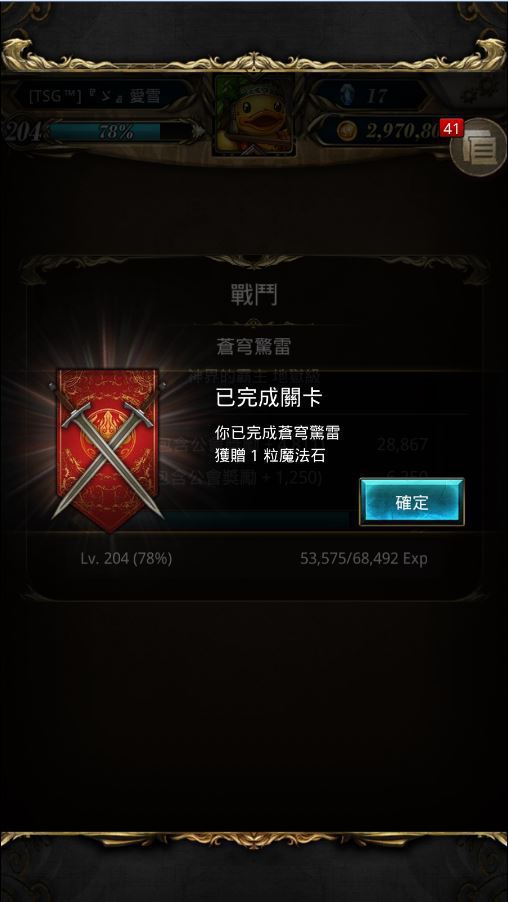
Task: Confirm the stage clear with the 確定 button
Action: [x=412, y=502]
